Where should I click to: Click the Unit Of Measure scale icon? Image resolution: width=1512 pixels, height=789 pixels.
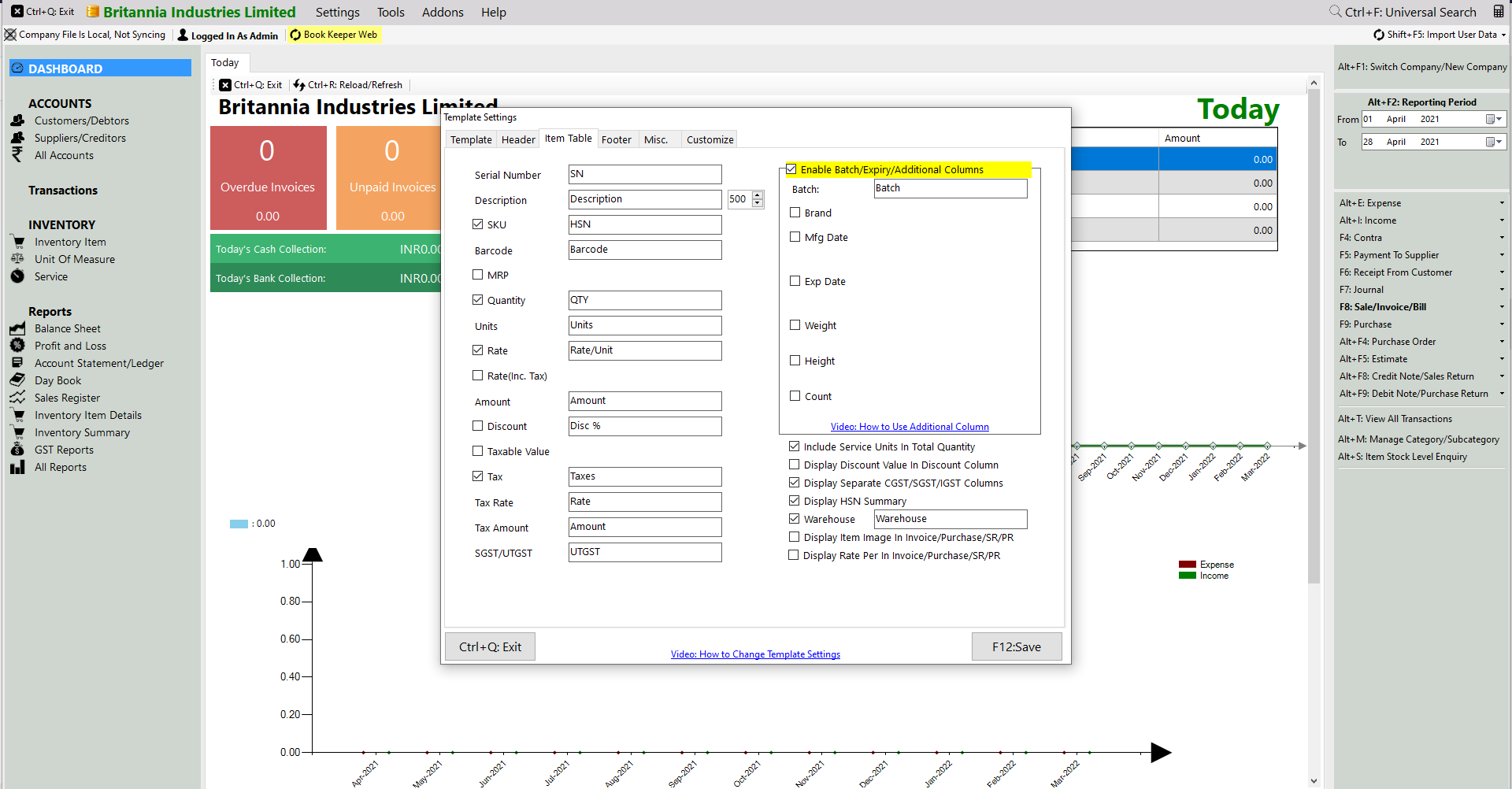pyautogui.click(x=17, y=259)
